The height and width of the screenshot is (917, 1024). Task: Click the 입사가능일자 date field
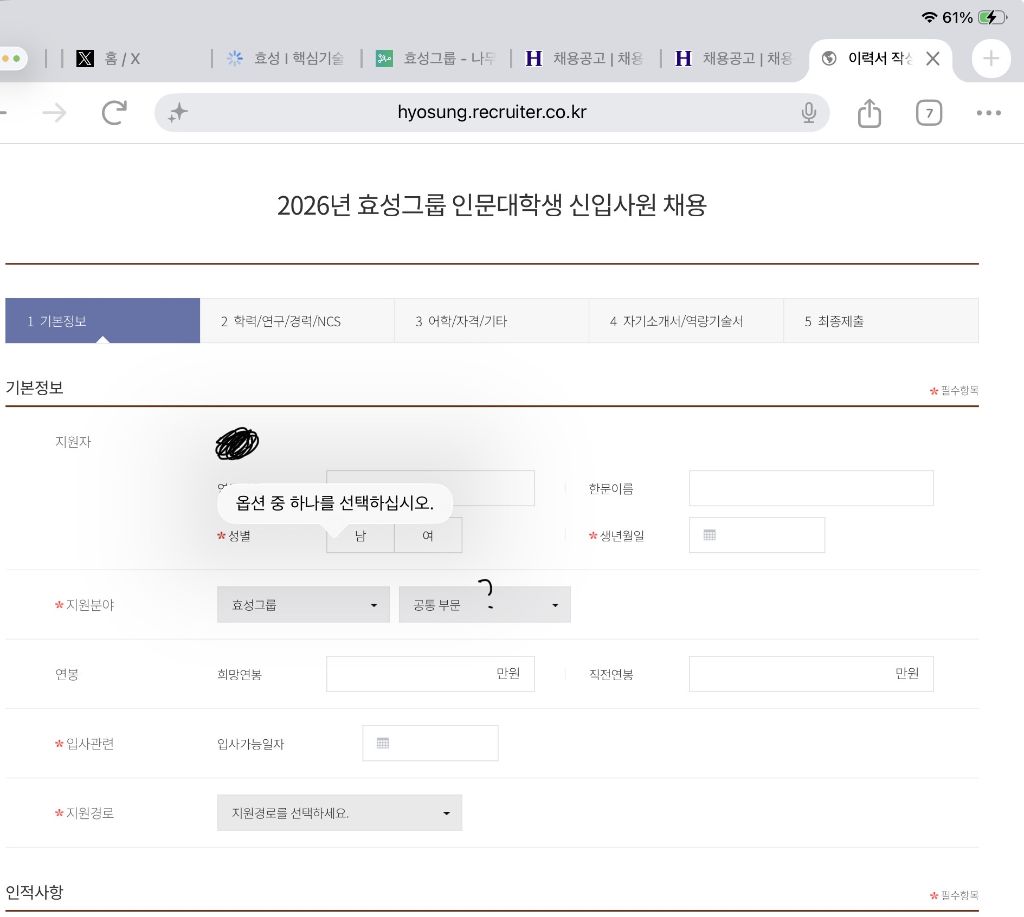coord(430,743)
